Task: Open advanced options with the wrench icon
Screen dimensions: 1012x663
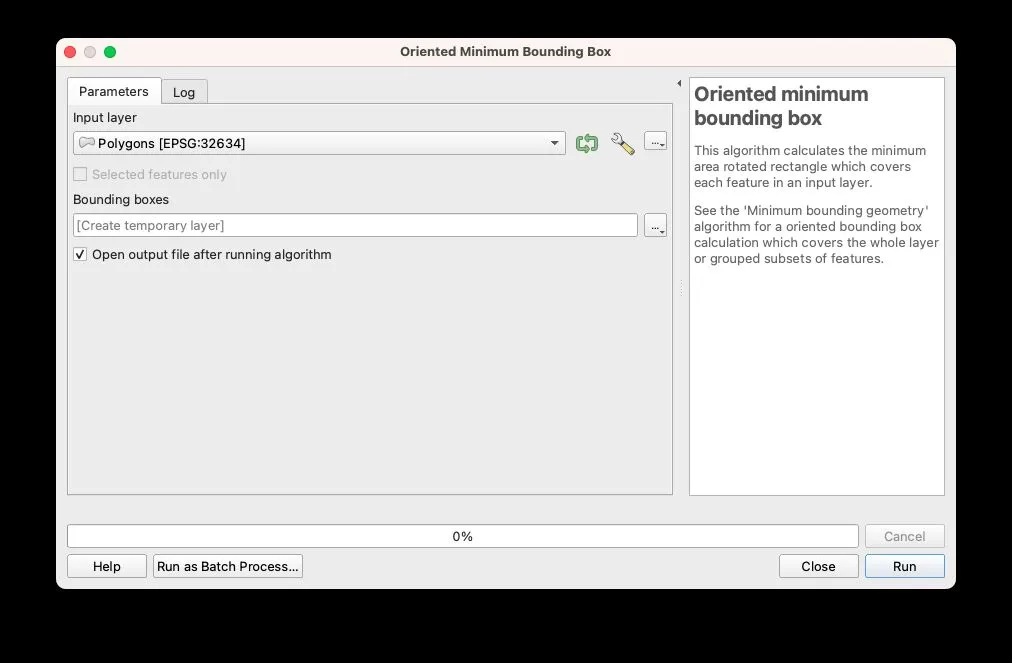Action: coord(622,144)
